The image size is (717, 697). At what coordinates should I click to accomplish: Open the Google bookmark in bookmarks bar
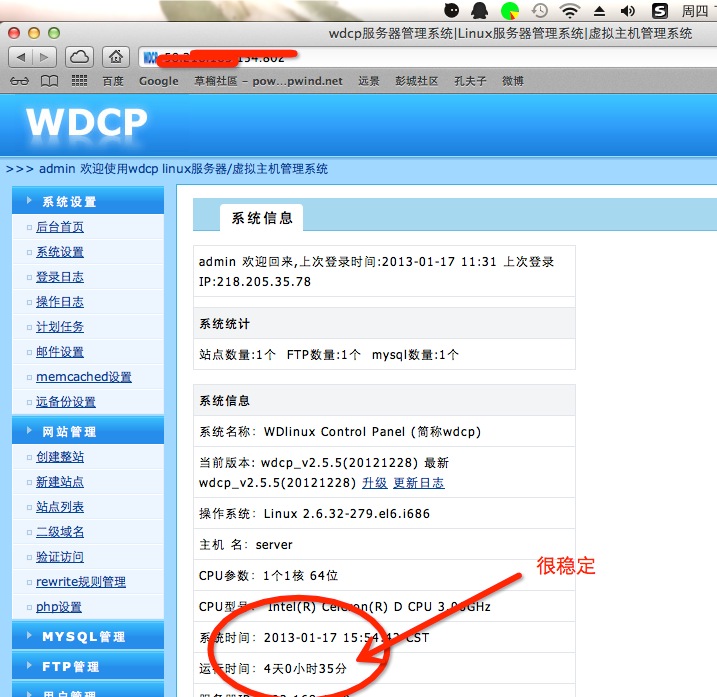(x=158, y=81)
